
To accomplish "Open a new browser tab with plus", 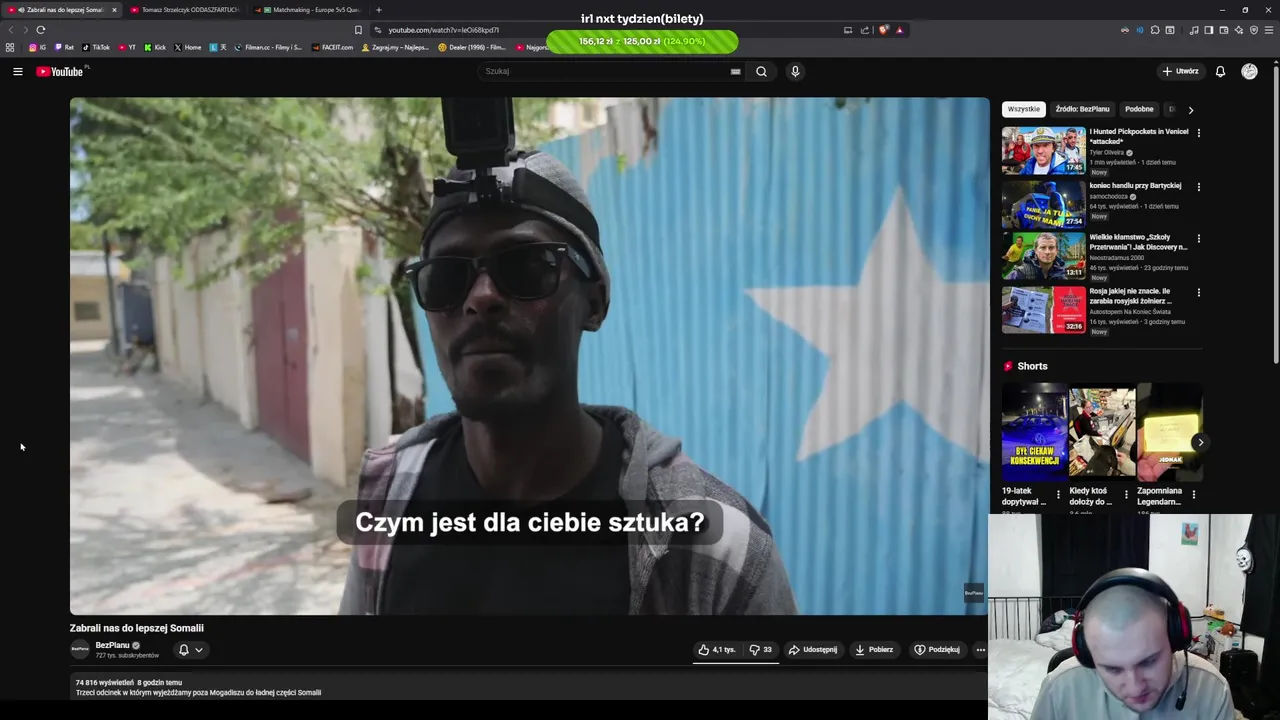I will click(x=378, y=10).
